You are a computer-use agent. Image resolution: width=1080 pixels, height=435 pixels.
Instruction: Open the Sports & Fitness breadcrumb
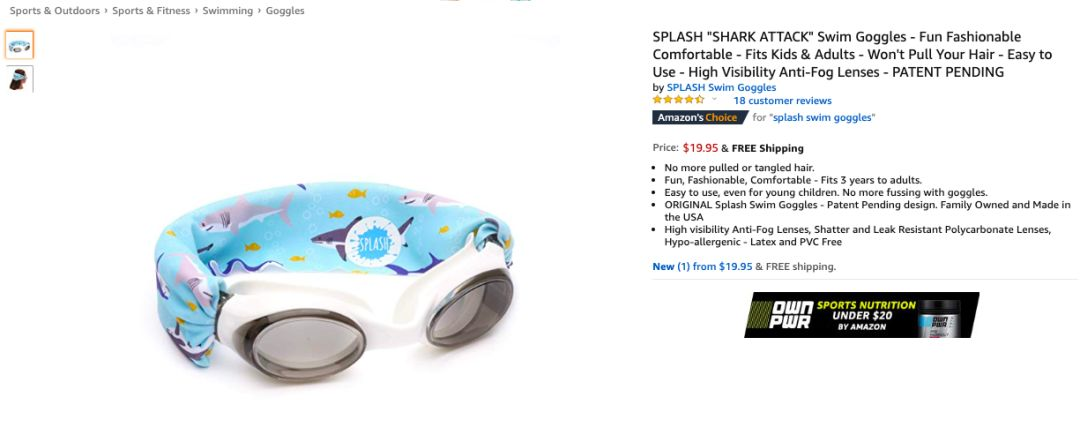[x=151, y=11]
